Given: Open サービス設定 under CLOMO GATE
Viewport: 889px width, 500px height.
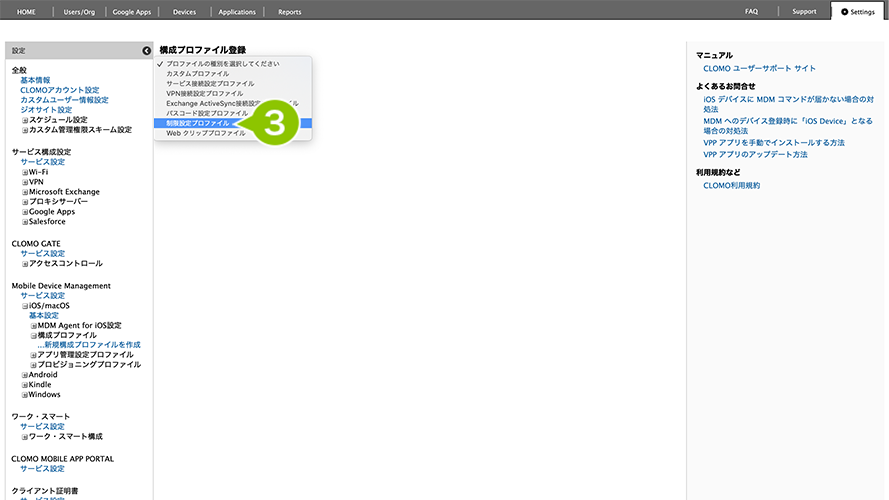Looking at the screenshot, I should (x=43, y=253).
